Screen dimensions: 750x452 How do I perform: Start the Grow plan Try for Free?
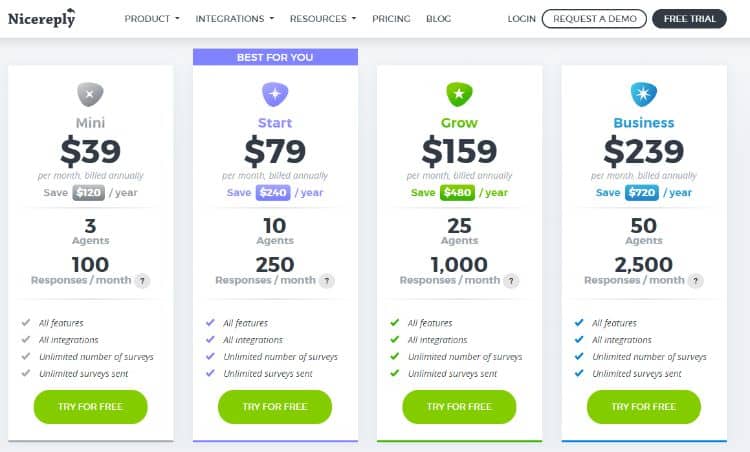(459, 407)
